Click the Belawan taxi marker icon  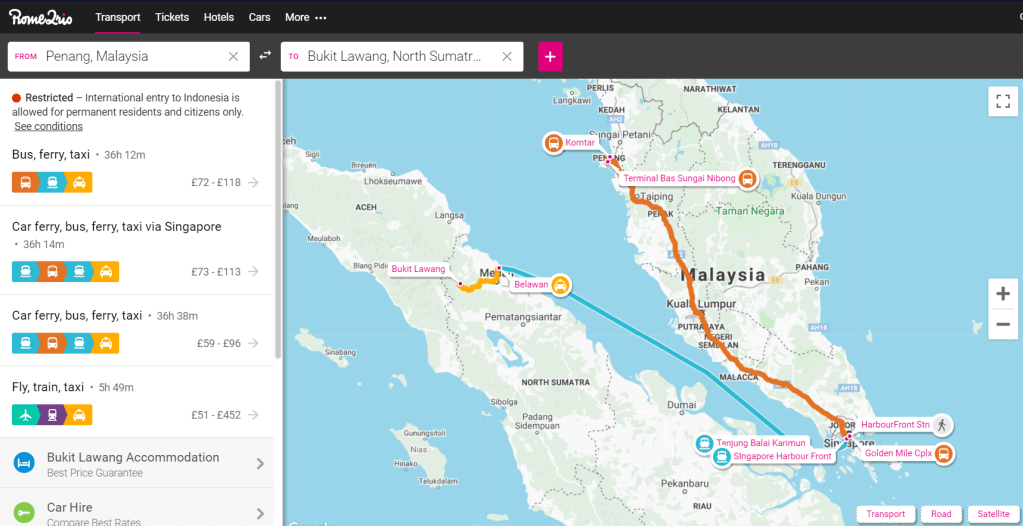(x=561, y=285)
